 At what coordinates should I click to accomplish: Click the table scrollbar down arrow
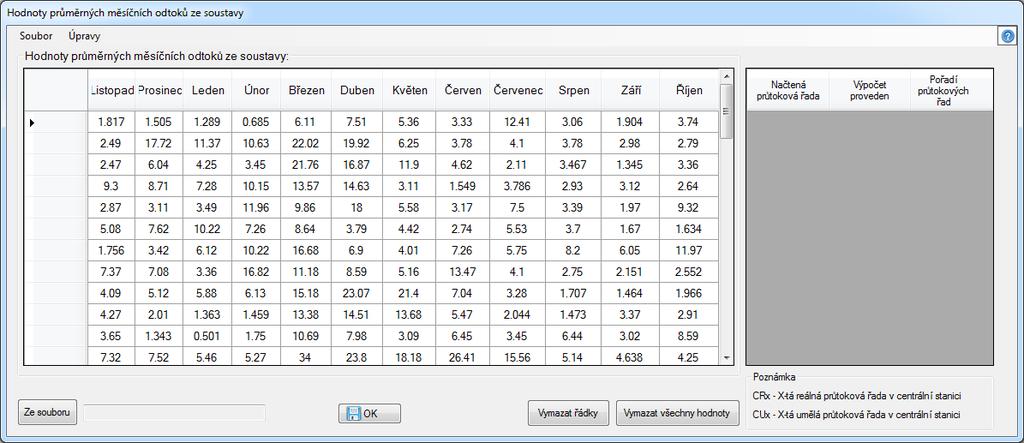pyautogui.click(x=726, y=358)
